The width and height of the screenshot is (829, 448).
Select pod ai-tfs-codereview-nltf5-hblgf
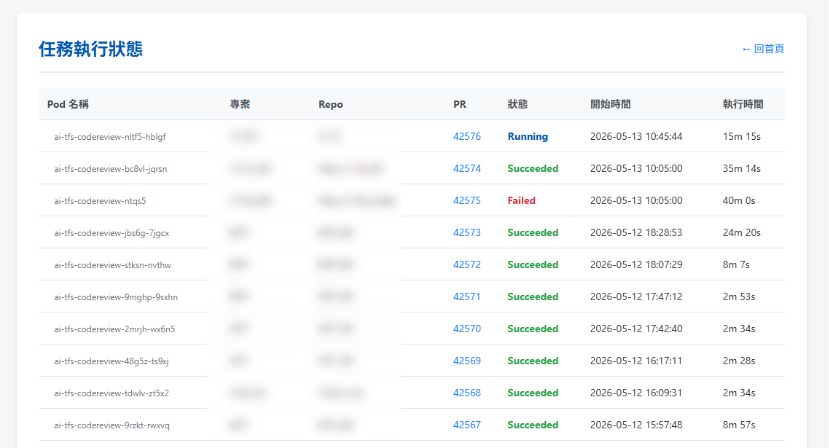[x=110, y=136]
